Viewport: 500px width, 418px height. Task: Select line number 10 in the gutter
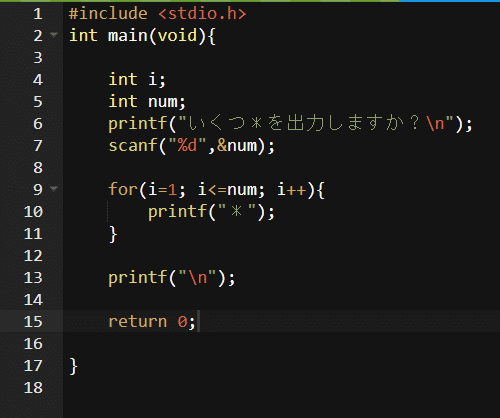(33, 212)
